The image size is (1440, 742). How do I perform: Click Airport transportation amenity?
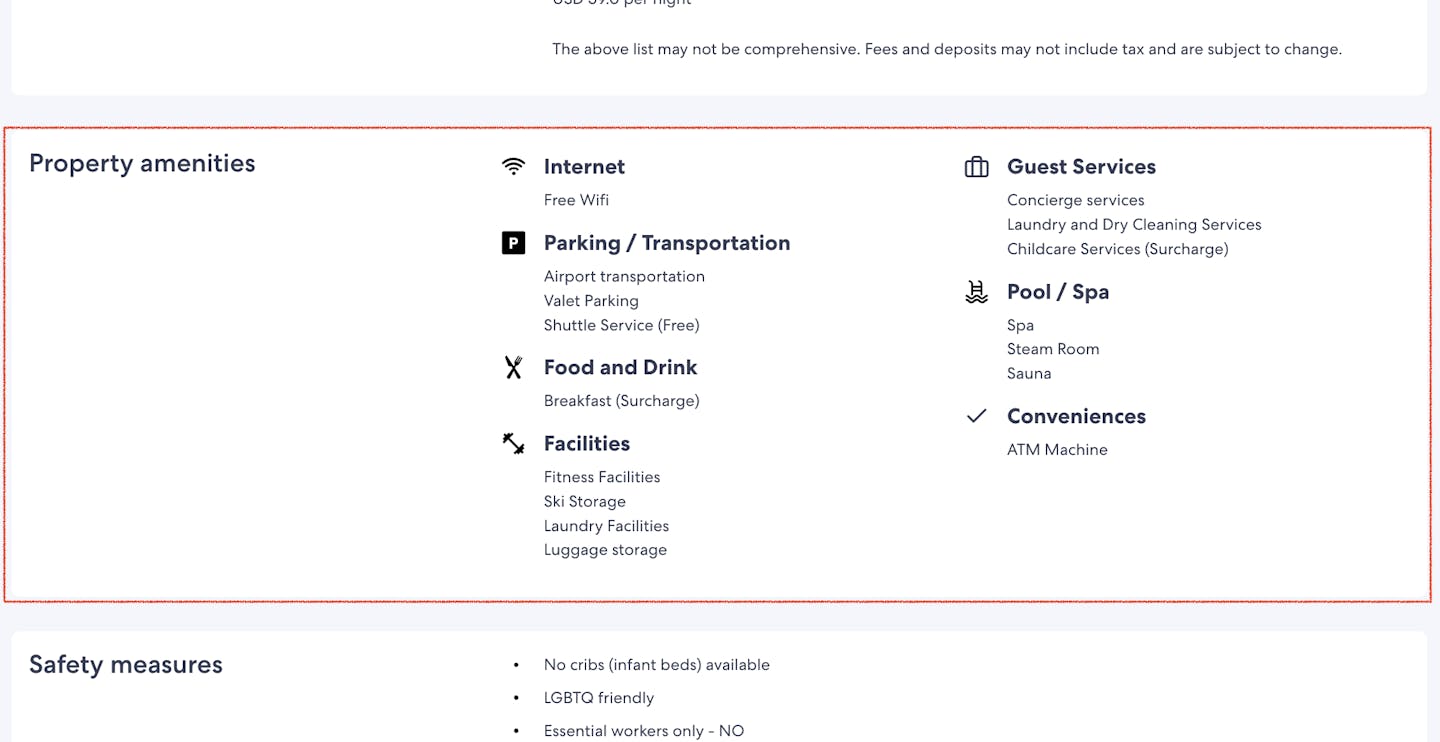[x=624, y=276]
